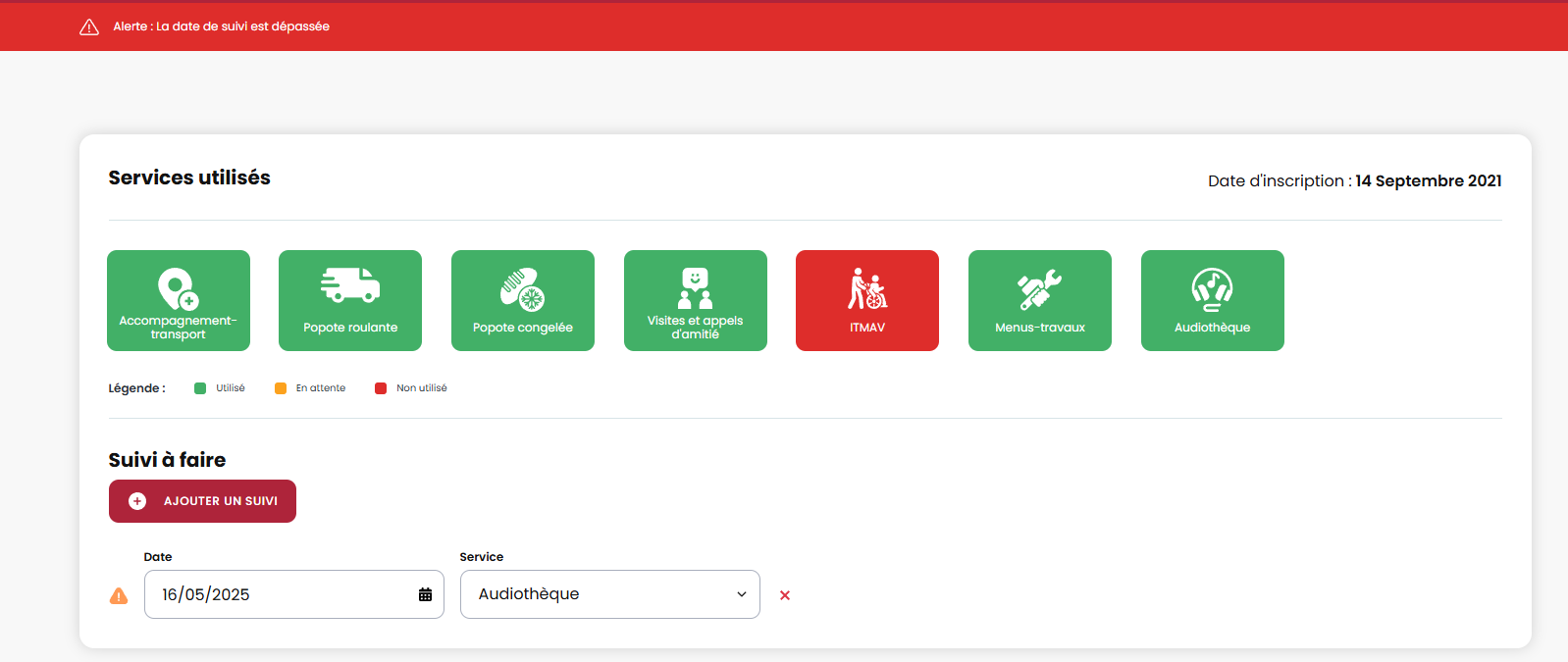Click the Popote congelée service tile
This screenshot has width=1568, height=662.
point(522,300)
